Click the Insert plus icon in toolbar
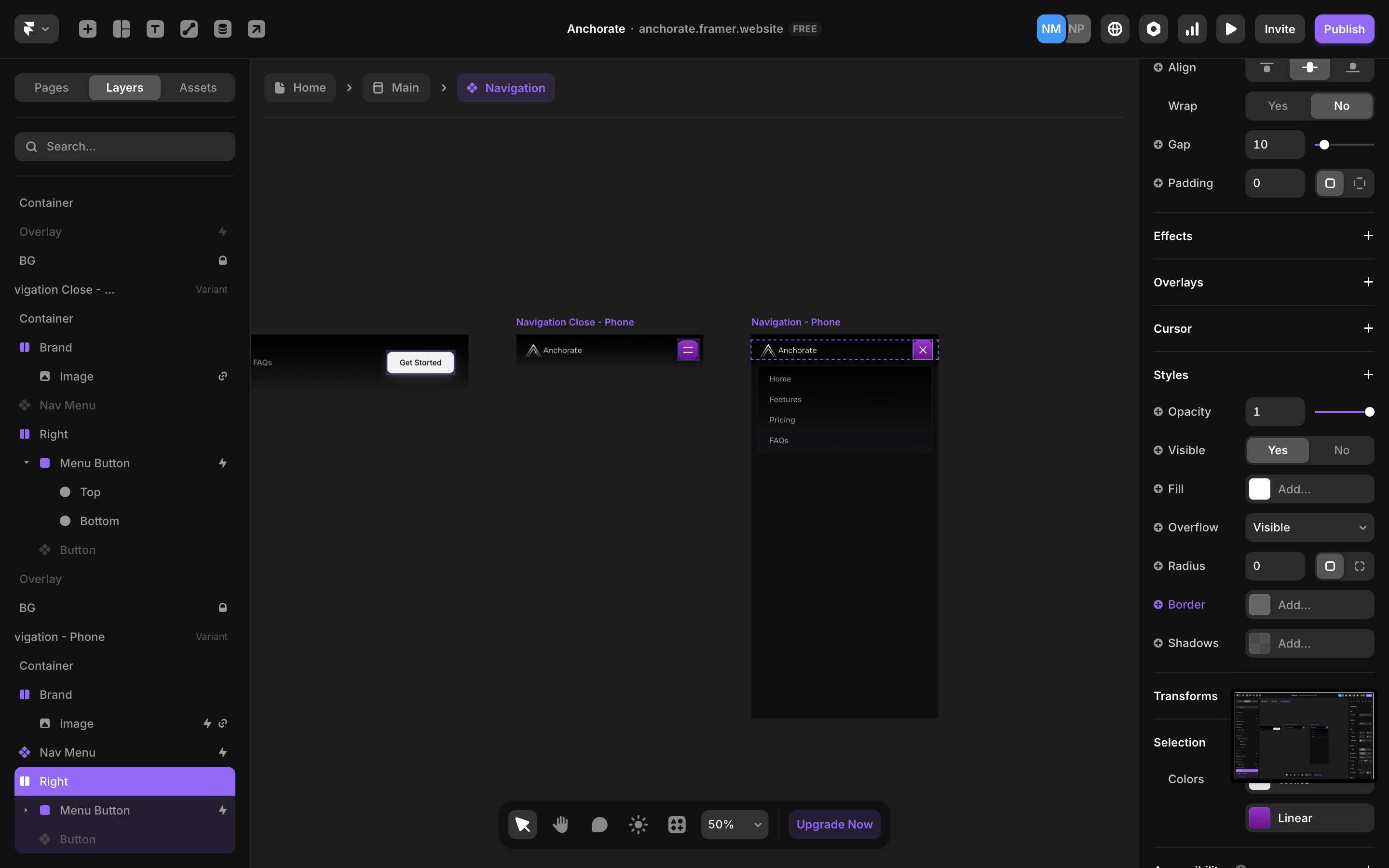The image size is (1389, 868). (x=87, y=29)
